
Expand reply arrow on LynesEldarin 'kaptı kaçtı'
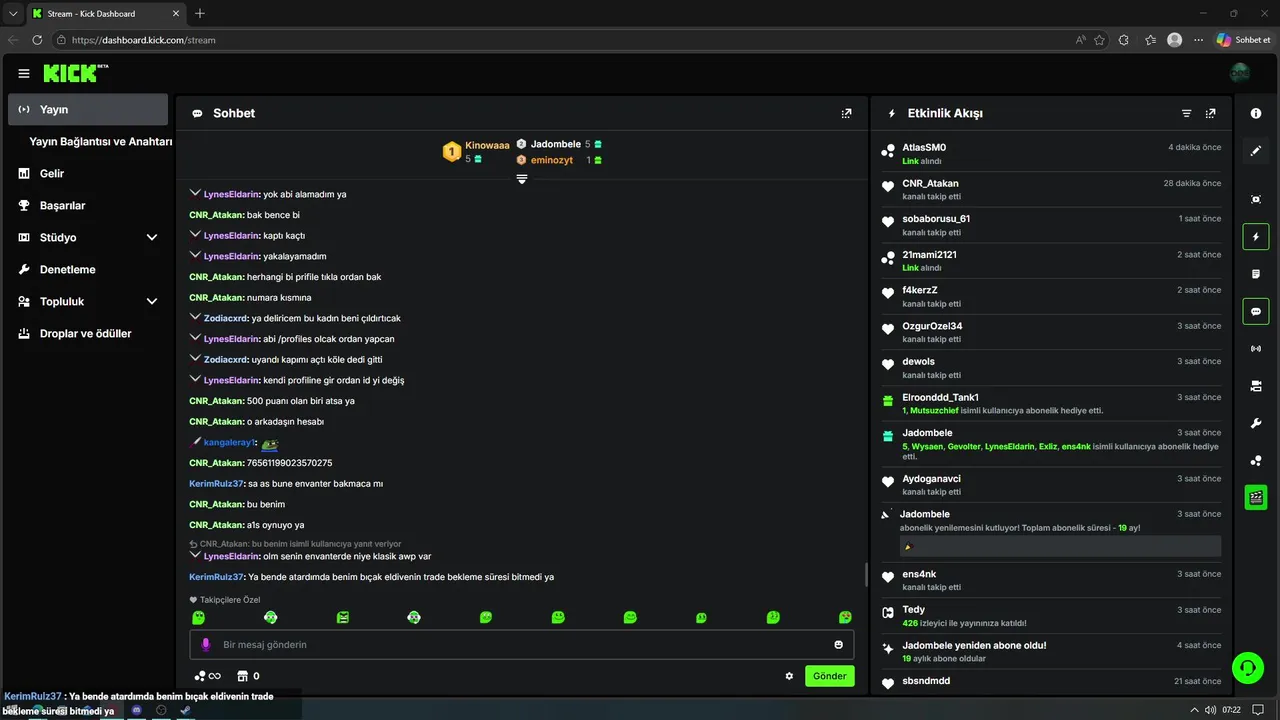click(x=195, y=234)
